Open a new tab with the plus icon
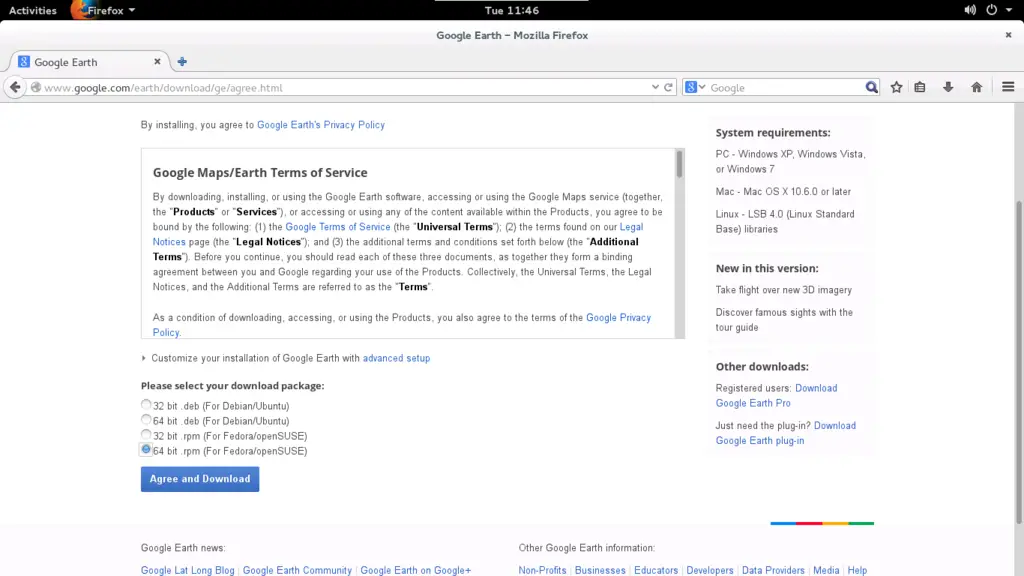The width and height of the screenshot is (1024, 576). coord(182,61)
